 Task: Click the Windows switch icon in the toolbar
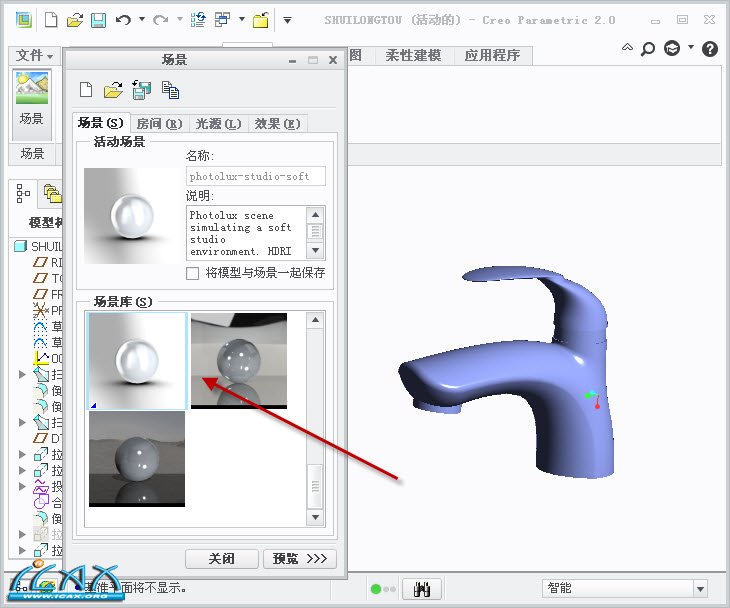click(x=223, y=20)
